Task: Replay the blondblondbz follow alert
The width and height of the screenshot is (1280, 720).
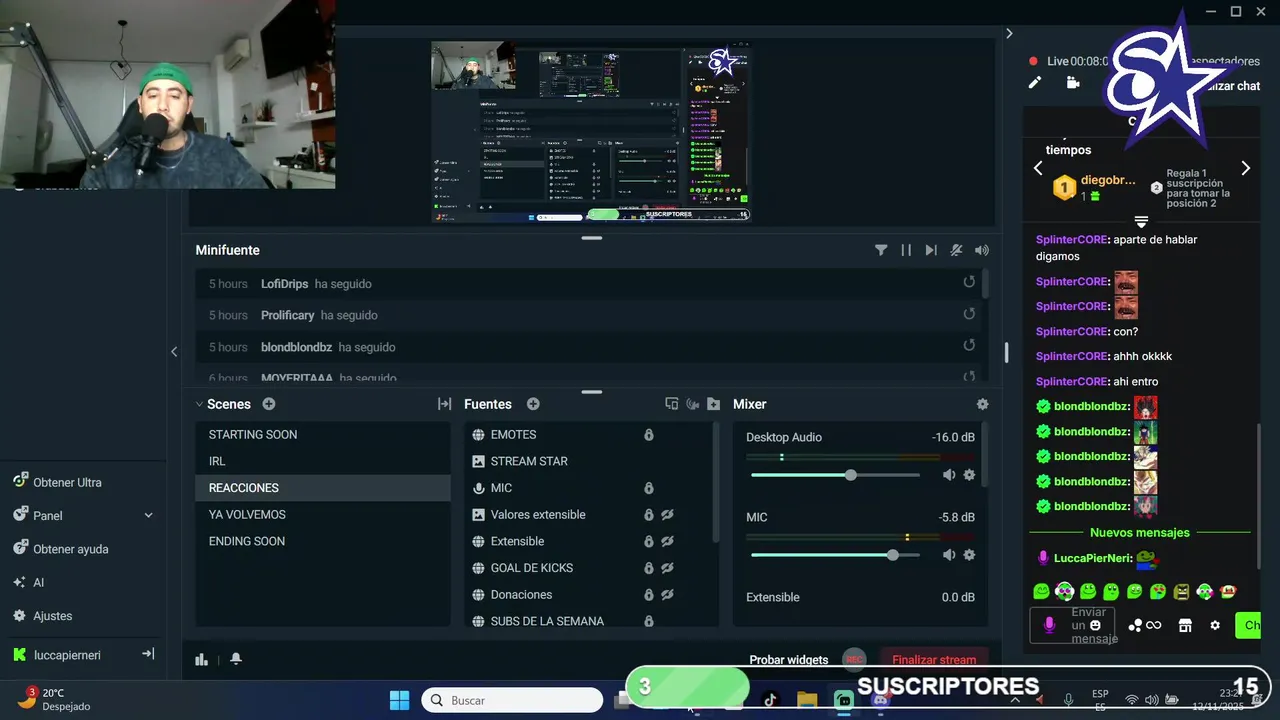Action: pyautogui.click(x=969, y=345)
